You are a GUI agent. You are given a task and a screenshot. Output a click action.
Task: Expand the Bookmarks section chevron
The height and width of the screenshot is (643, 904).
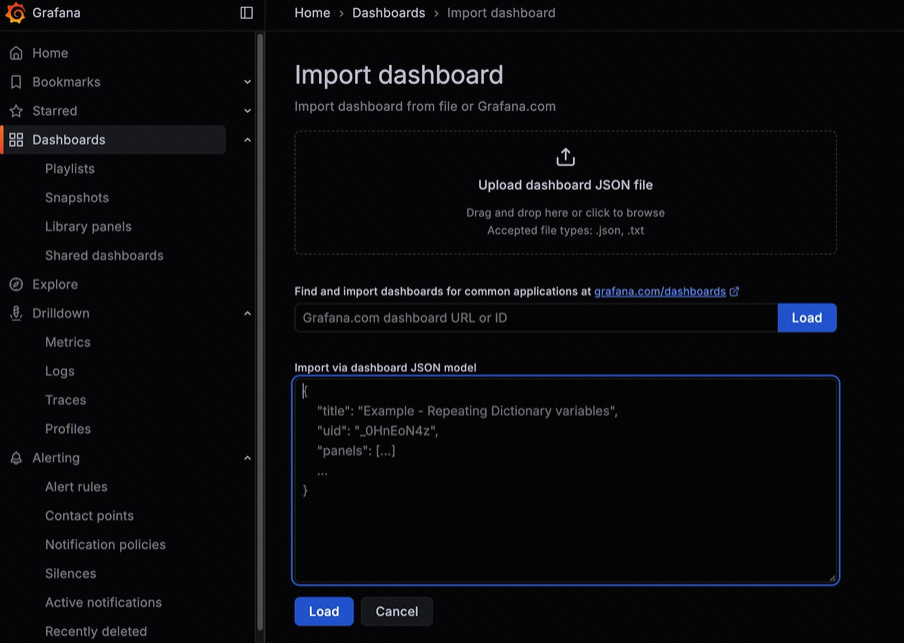pos(247,82)
